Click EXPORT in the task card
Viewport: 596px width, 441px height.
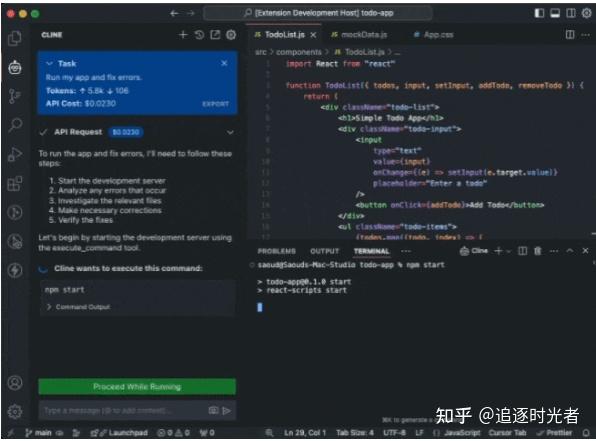tap(216, 104)
